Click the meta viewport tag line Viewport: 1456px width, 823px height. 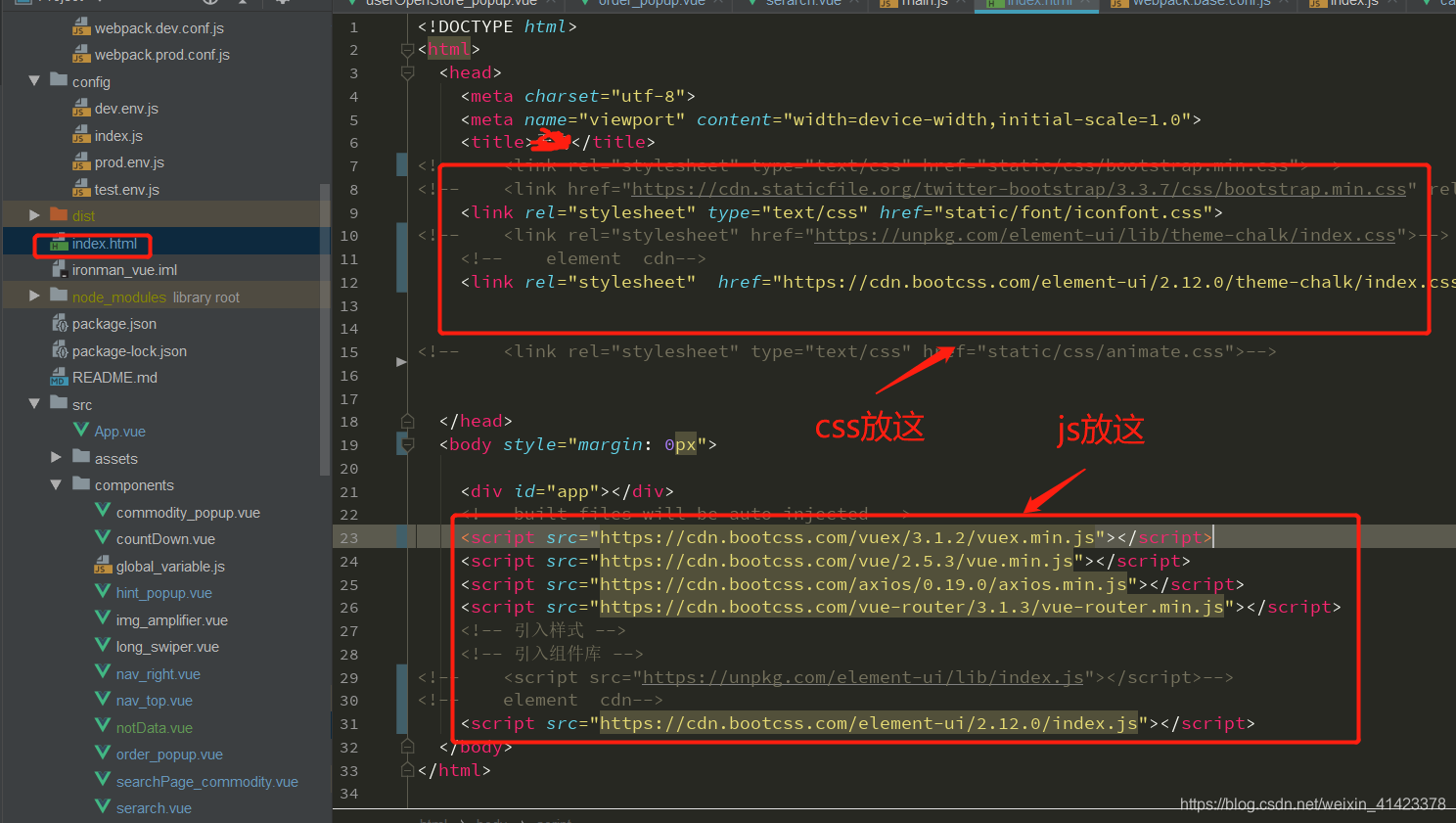pyautogui.click(x=831, y=119)
